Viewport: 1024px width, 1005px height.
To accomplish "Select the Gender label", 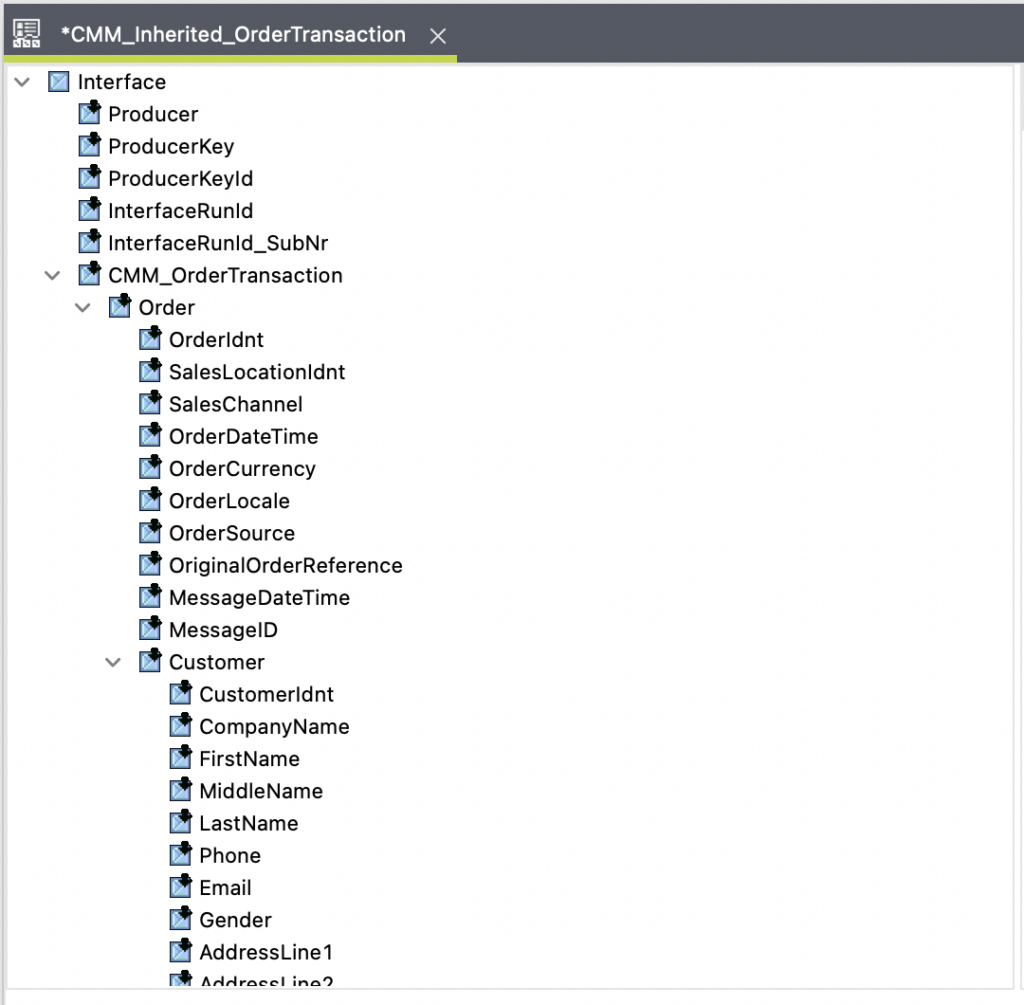I will [235, 920].
